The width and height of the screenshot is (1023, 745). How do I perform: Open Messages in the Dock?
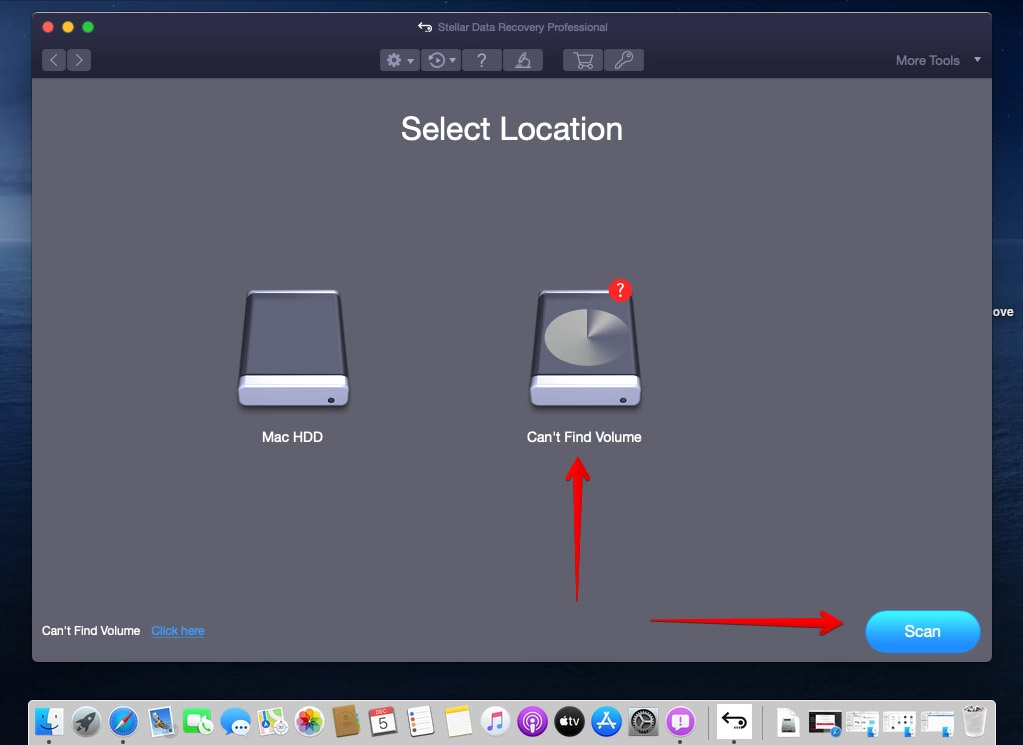(235, 722)
